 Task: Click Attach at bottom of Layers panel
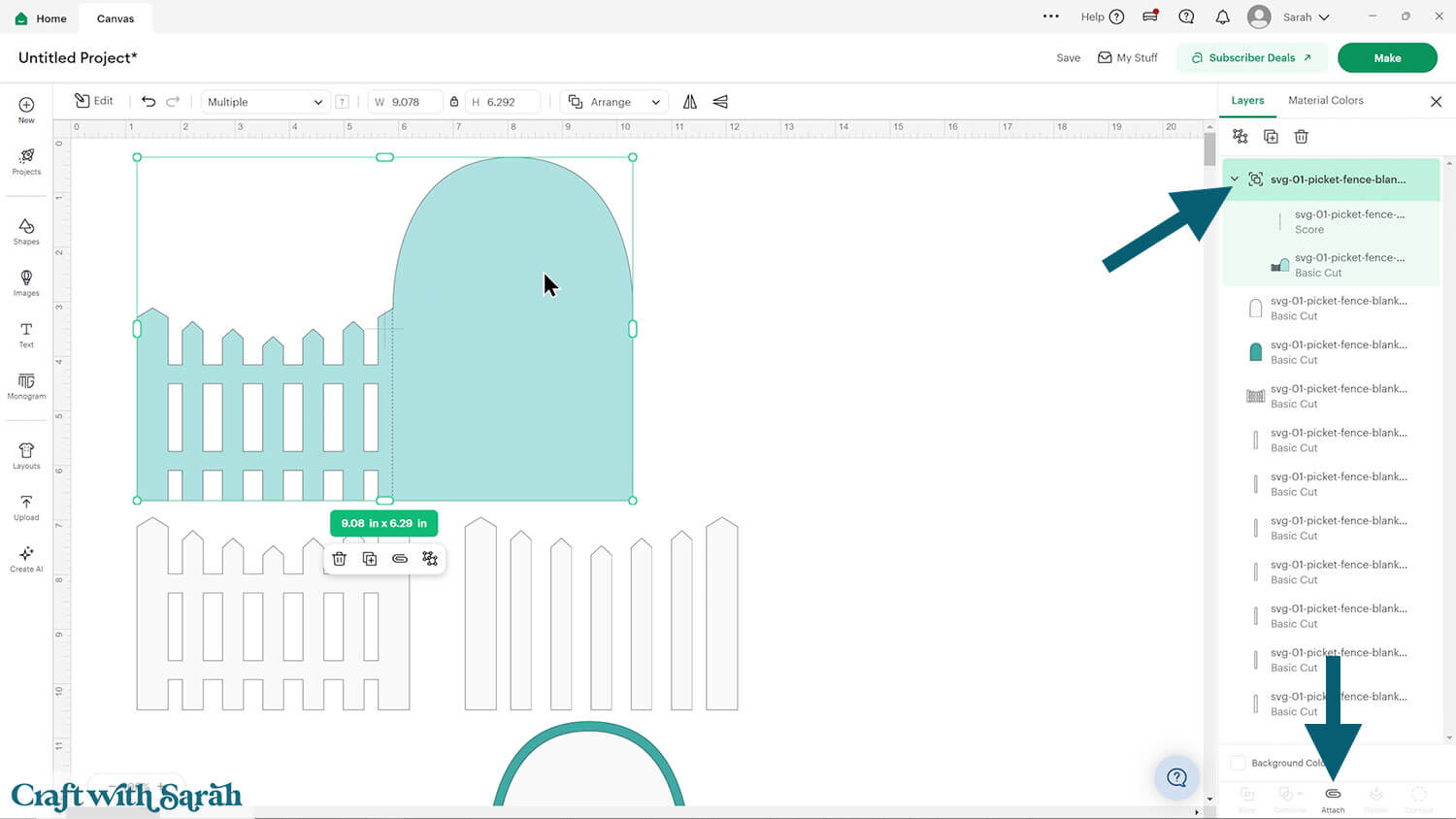[x=1333, y=799]
